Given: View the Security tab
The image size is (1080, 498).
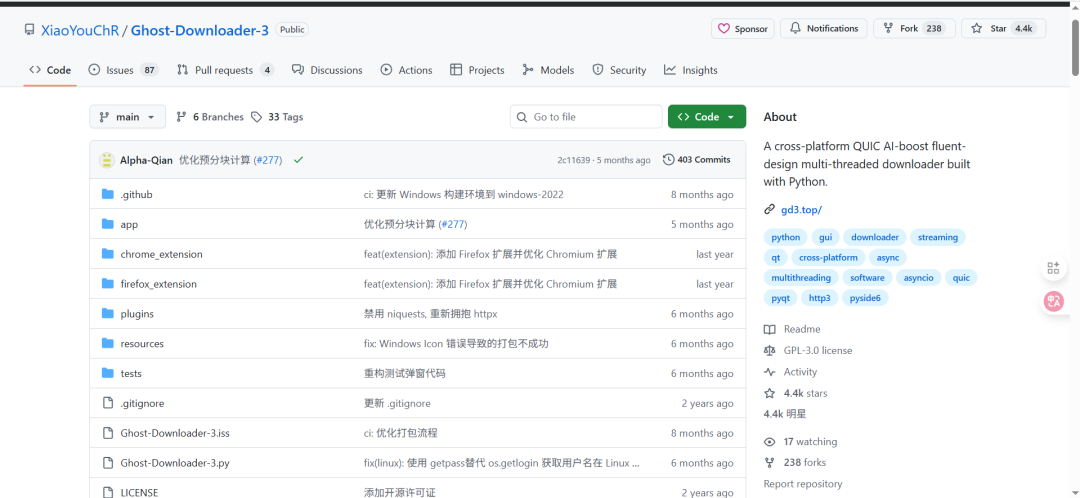Looking at the screenshot, I should (619, 70).
